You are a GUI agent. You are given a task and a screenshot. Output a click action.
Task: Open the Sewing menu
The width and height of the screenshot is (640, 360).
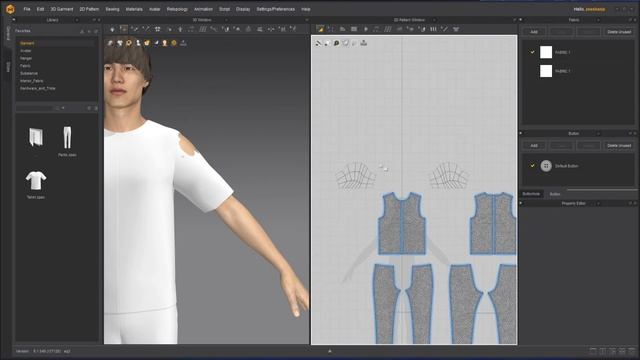pyautogui.click(x=112, y=9)
